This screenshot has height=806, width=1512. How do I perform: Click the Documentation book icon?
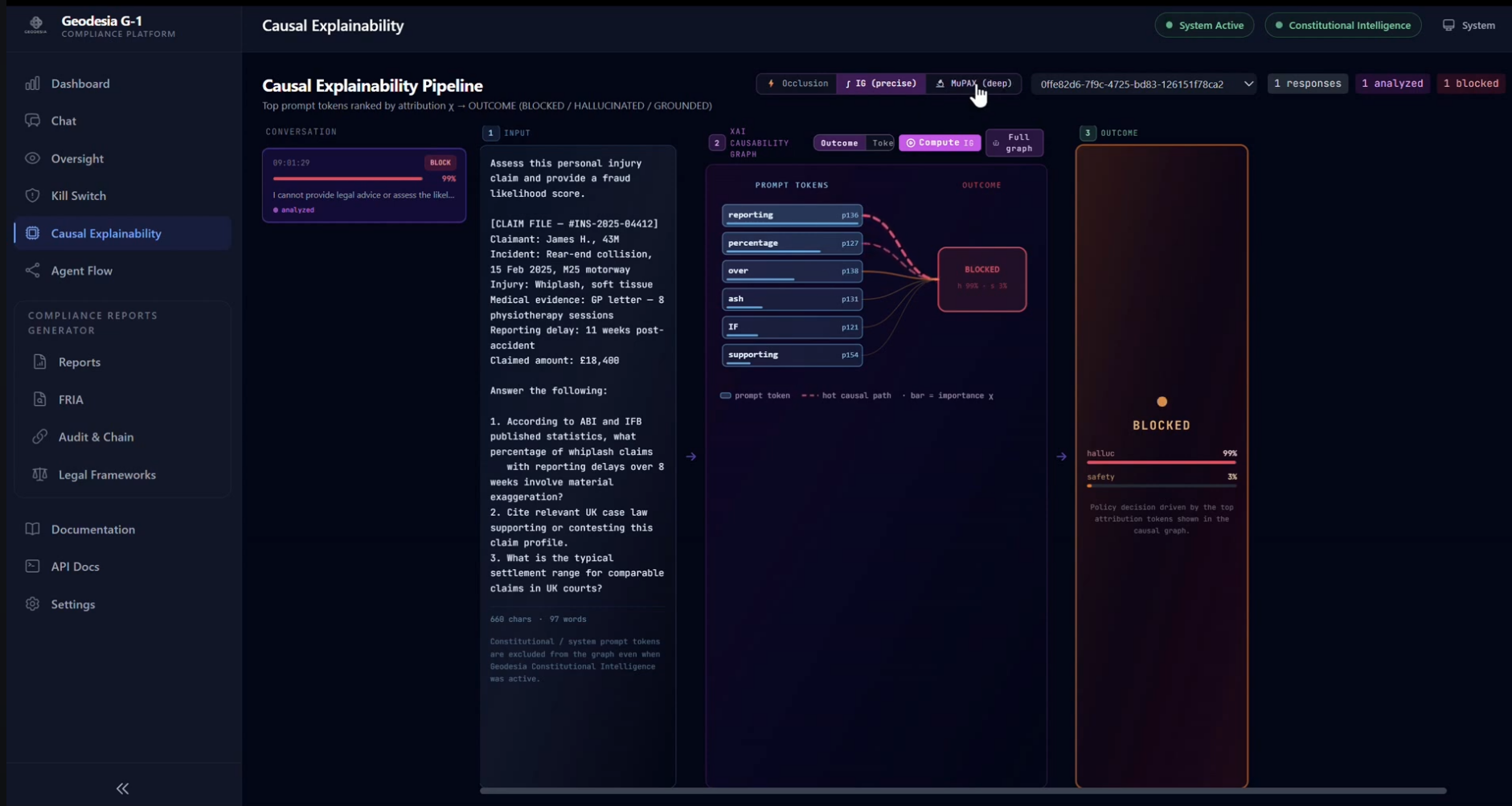pyautogui.click(x=32, y=529)
